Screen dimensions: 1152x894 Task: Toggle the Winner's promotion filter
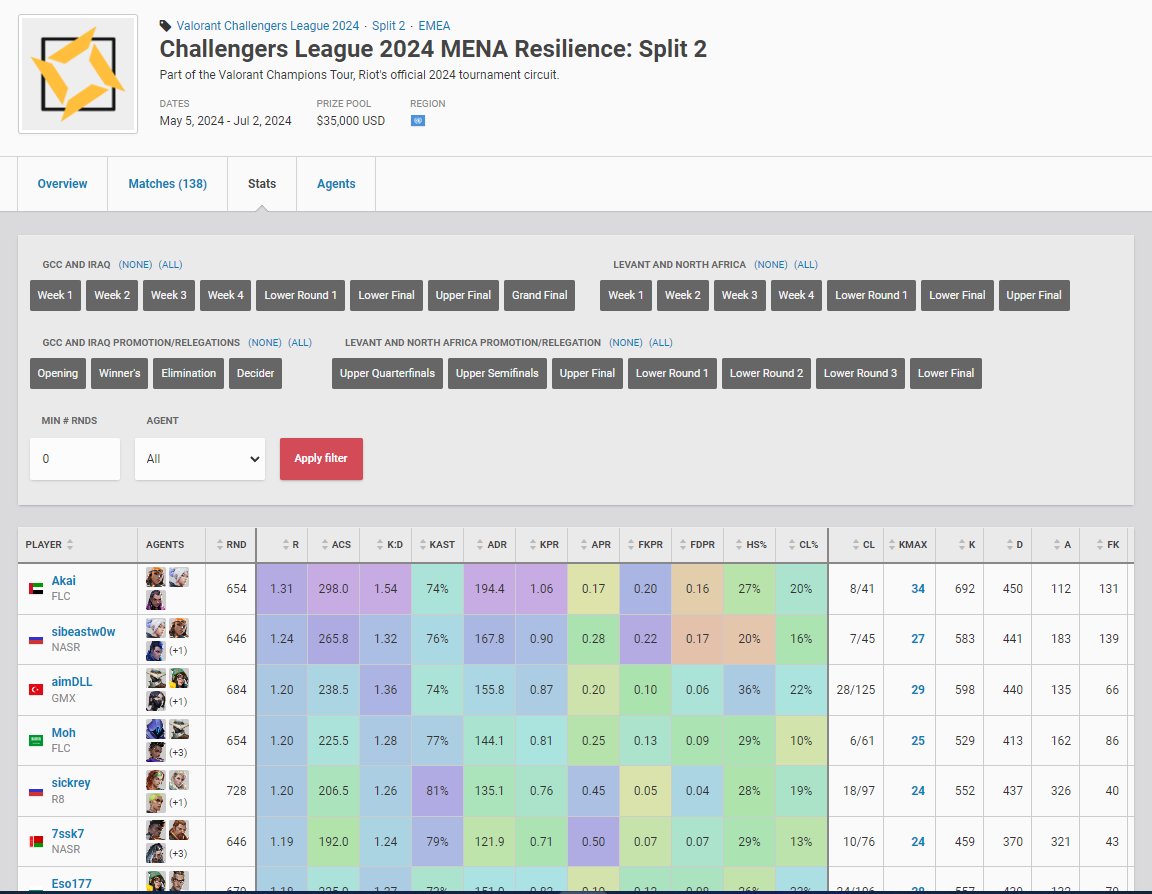(x=120, y=373)
